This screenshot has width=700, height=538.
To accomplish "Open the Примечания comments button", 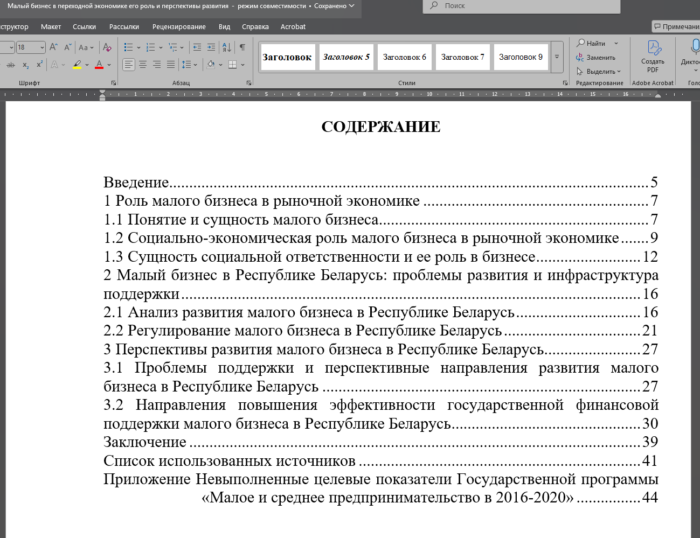I will [x=676, y=27].
